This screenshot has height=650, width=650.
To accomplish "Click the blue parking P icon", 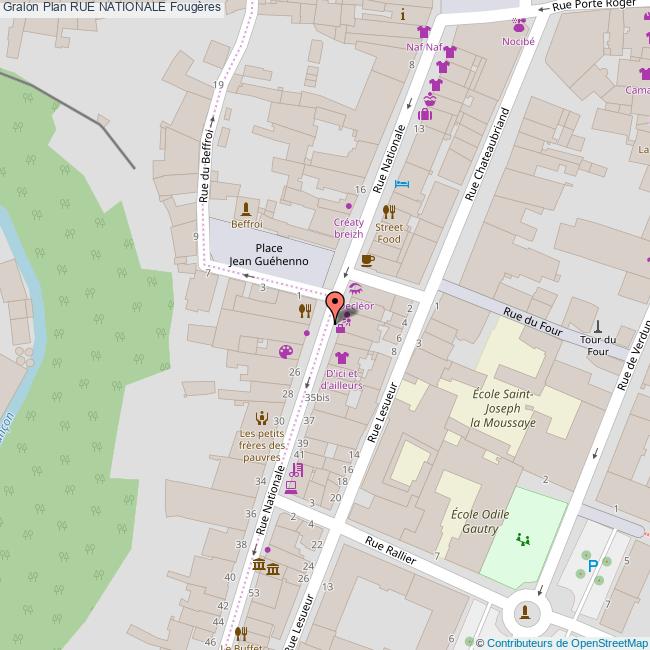I will (x=593, y=566).
